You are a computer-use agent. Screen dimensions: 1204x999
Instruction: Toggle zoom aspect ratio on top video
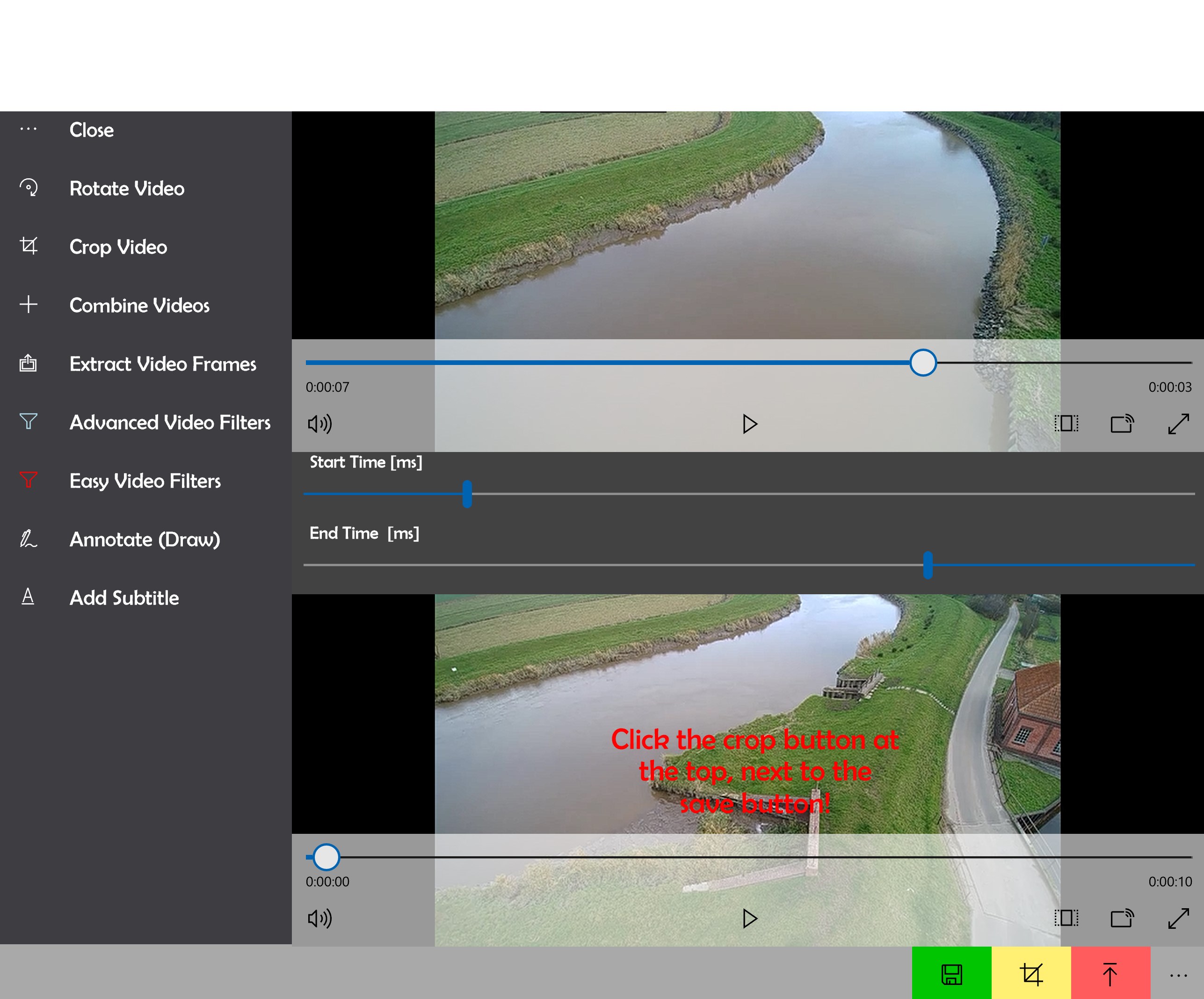(1066, 424)
